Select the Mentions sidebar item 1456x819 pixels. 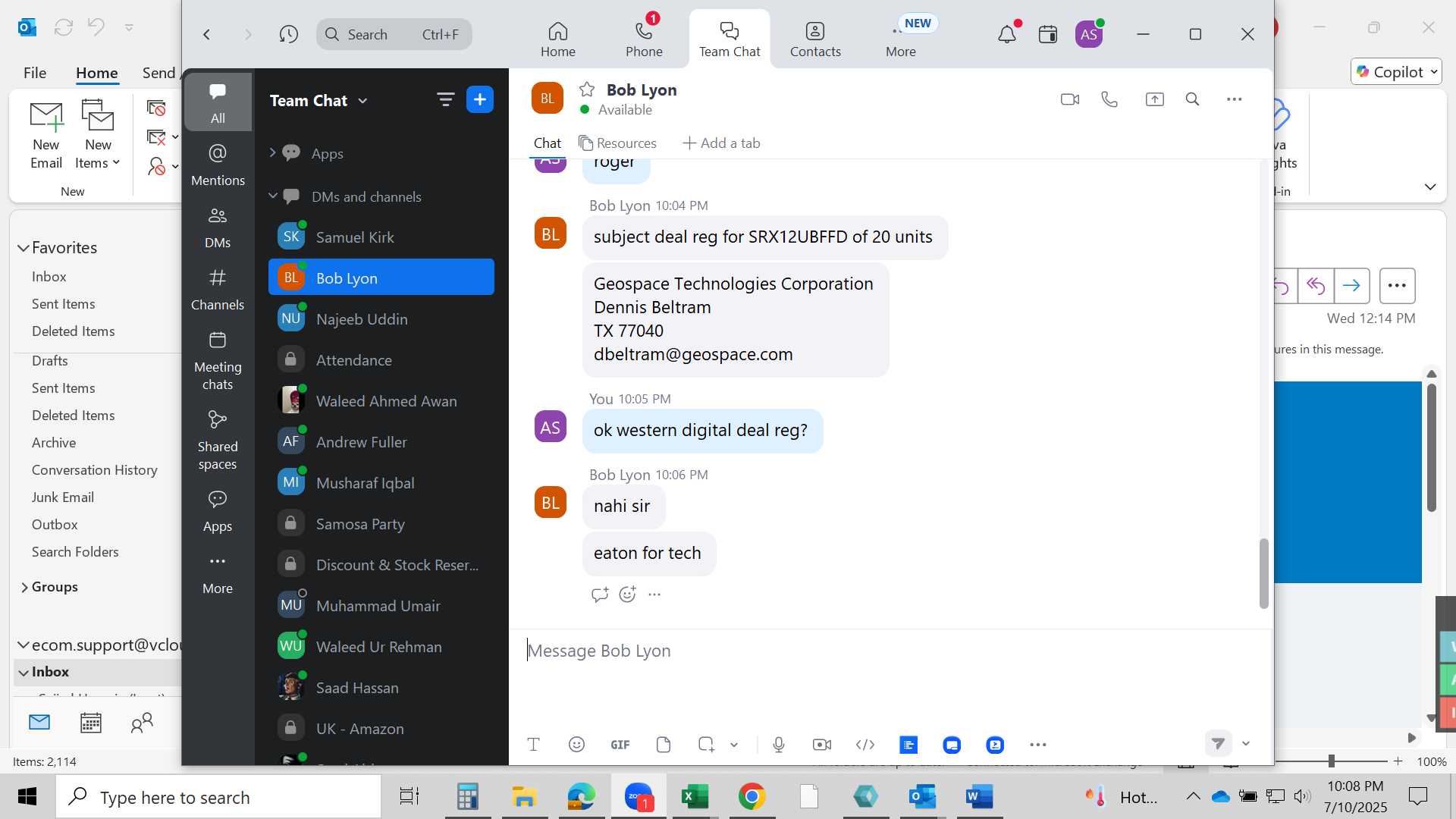pyautogui.click(x=218, y=164)
